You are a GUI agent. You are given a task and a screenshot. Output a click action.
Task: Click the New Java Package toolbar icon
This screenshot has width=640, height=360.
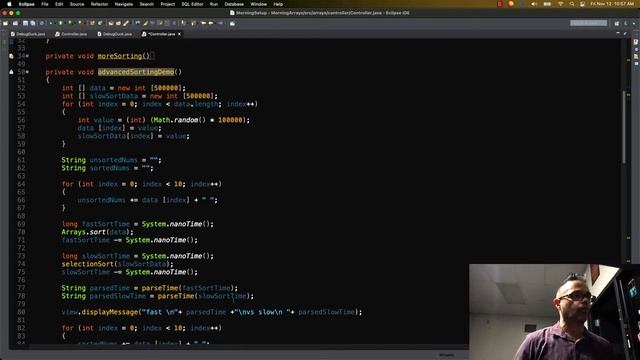(x=92, y=23)
